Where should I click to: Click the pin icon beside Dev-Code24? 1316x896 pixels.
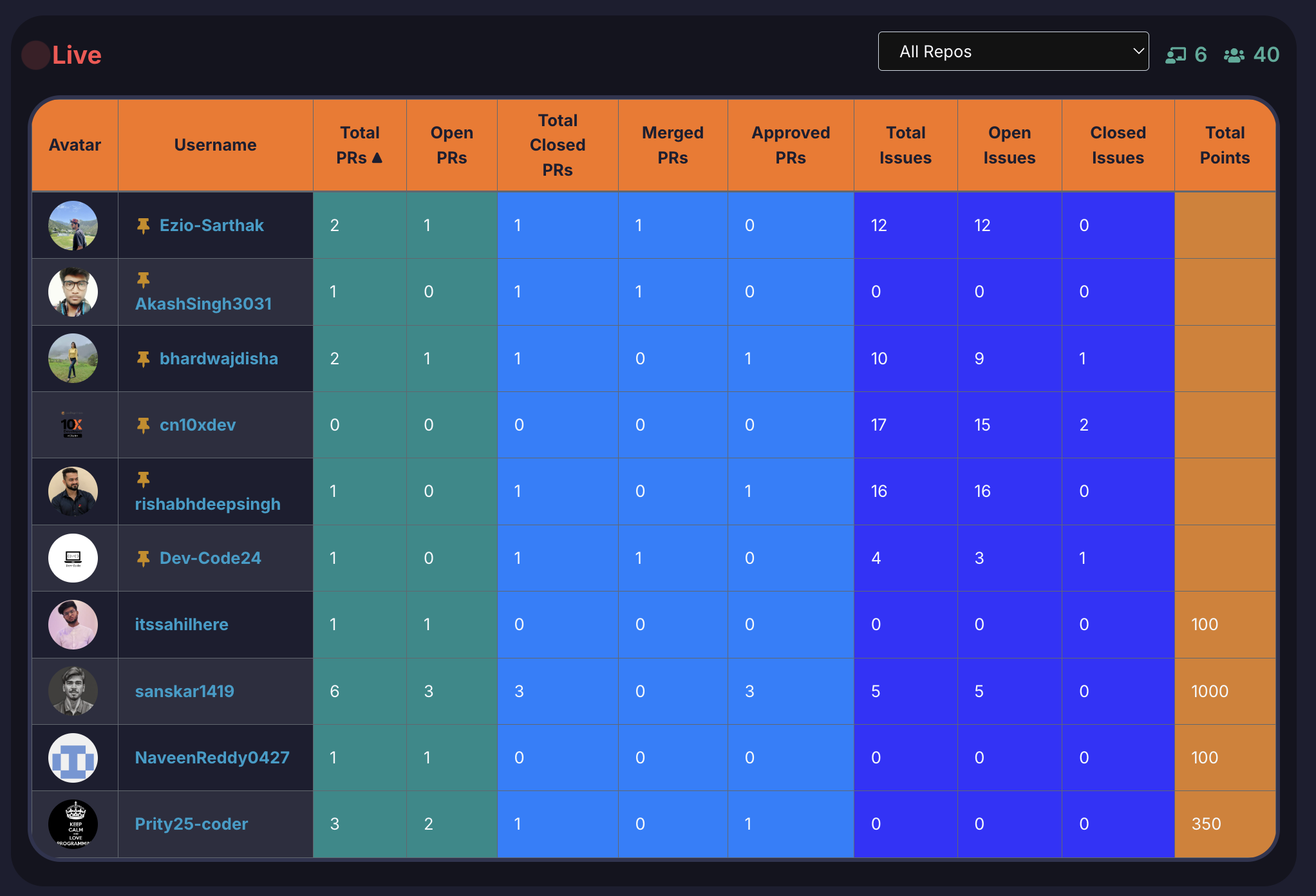(x=143, y=557)
